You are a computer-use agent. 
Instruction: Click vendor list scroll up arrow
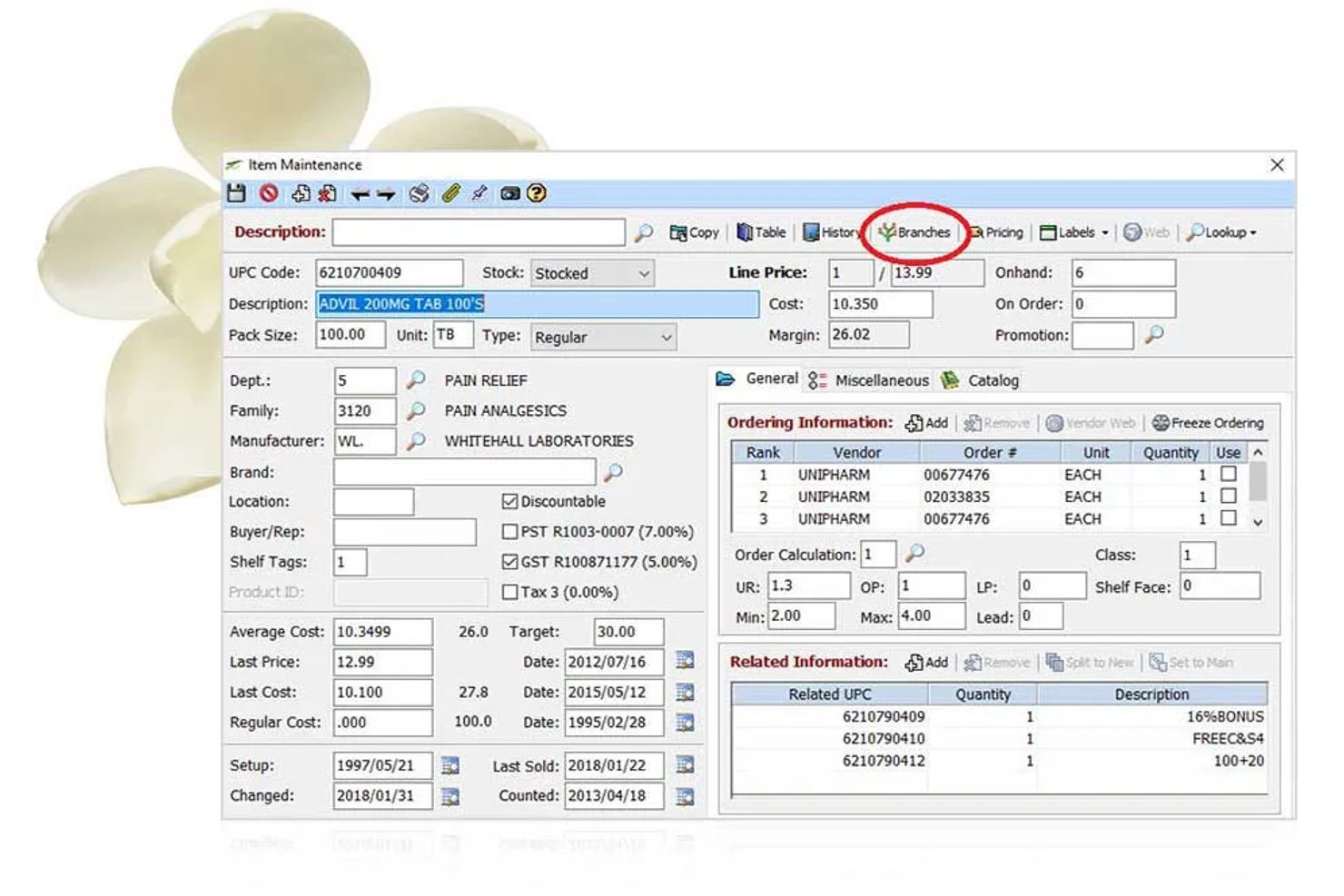coord(1258,452)
